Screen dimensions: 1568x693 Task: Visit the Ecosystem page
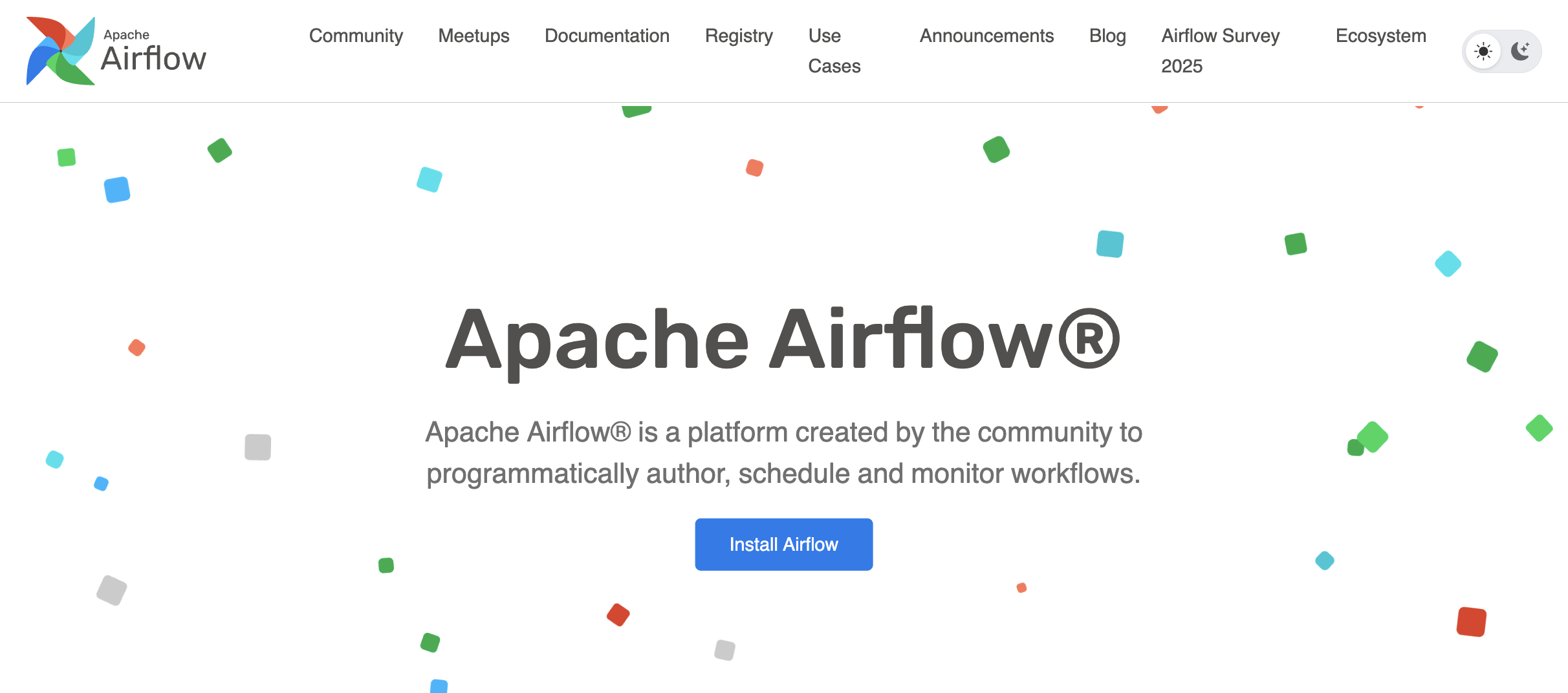tap(1380, 36)
